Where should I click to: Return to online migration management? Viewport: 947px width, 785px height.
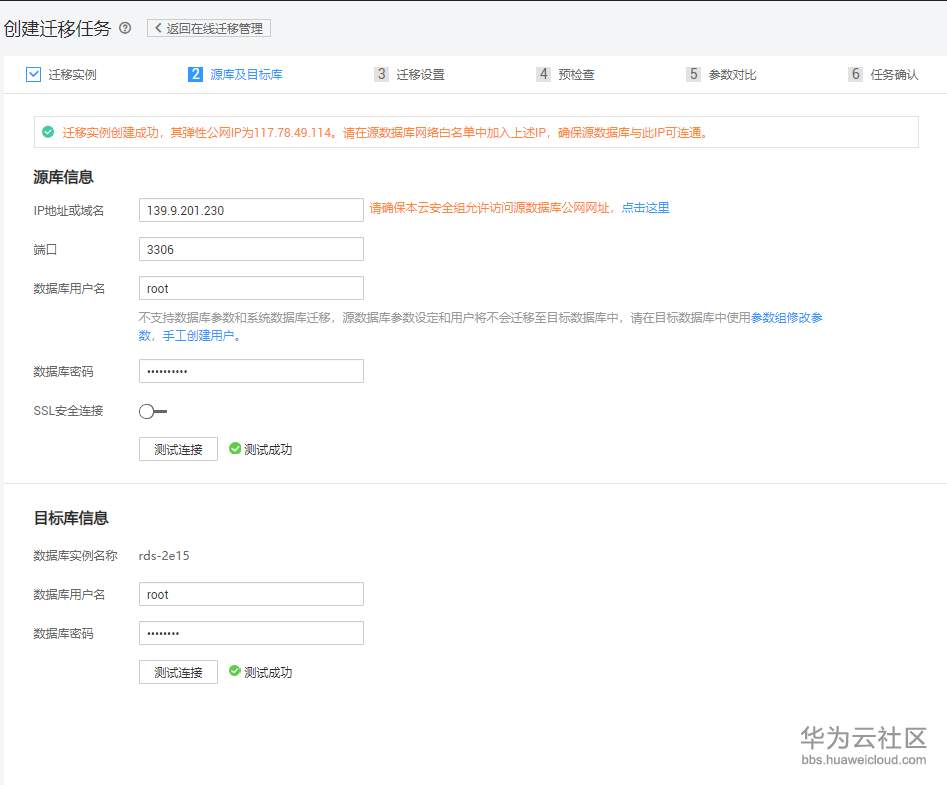(x=209, y=28)
